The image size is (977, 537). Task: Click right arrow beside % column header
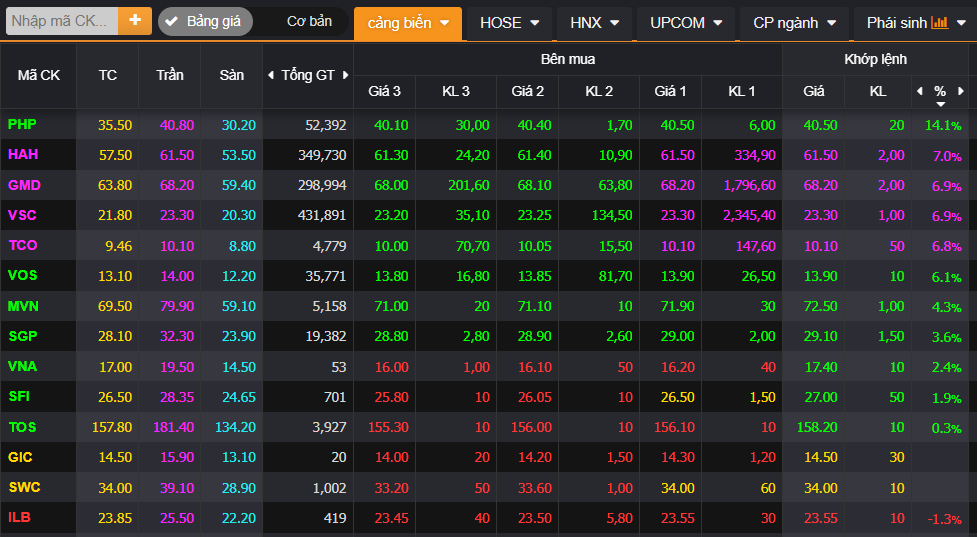[961, 91]
